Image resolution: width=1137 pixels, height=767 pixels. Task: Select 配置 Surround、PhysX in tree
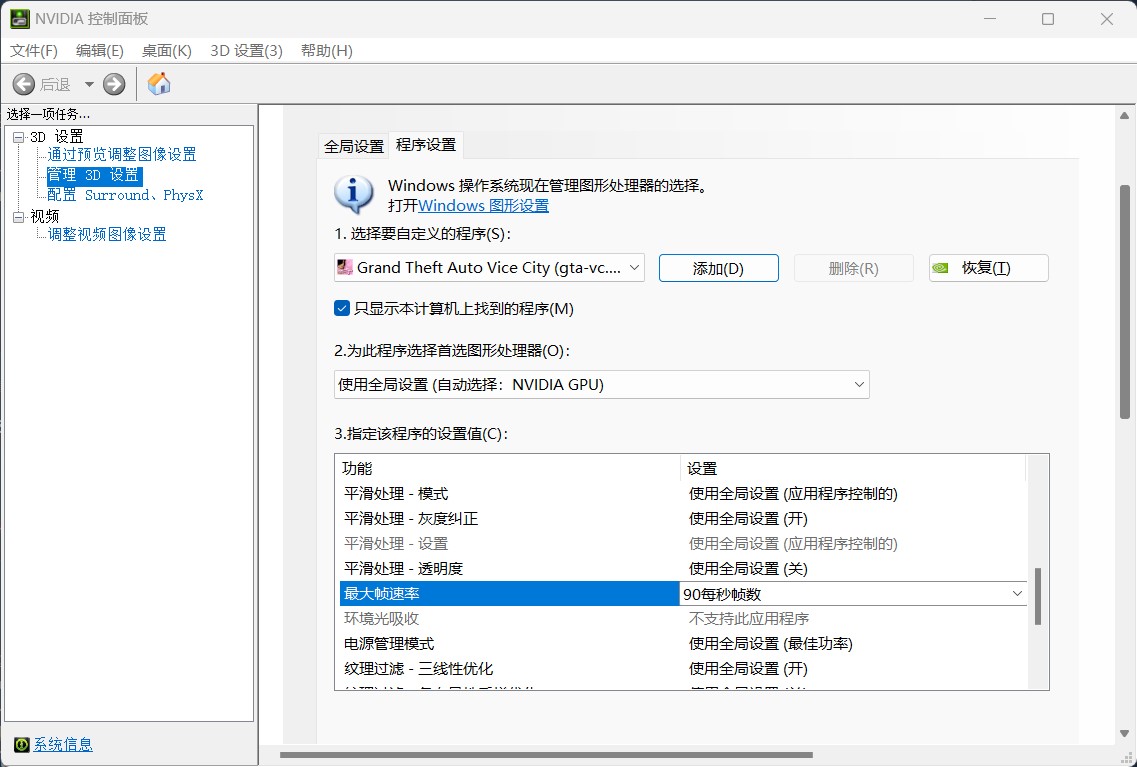[x=125, y=195]
